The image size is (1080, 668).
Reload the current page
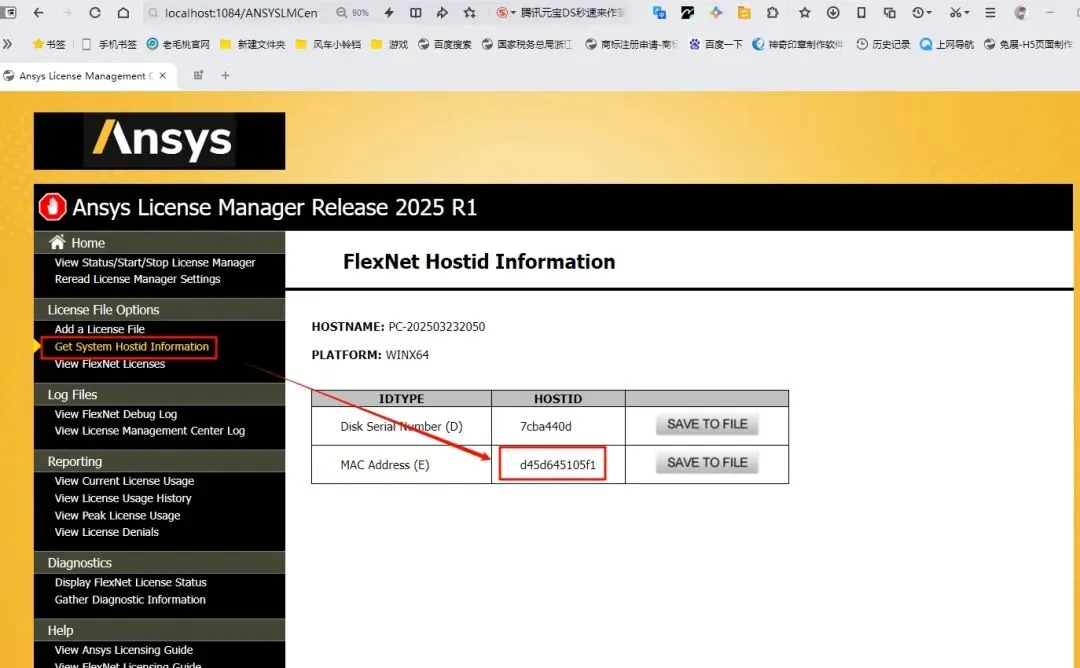click(x=95, y=12)
